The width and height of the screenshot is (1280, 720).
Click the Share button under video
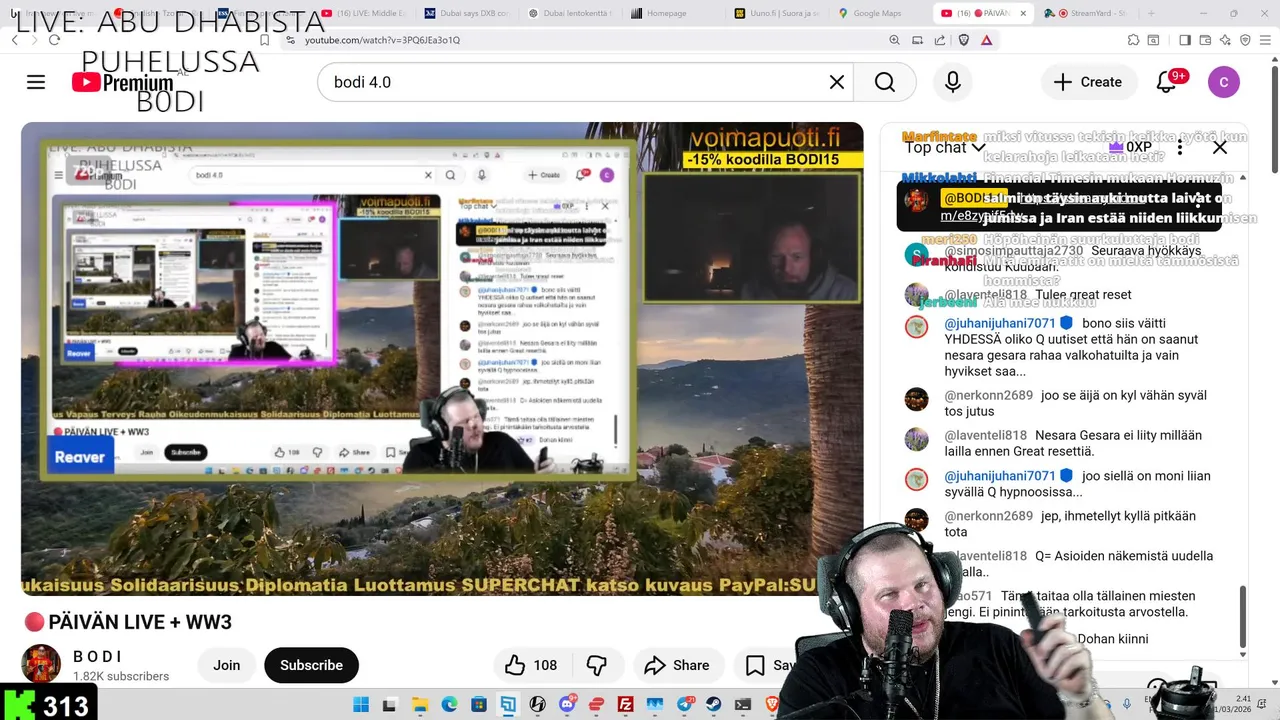[x=677, y=665]
